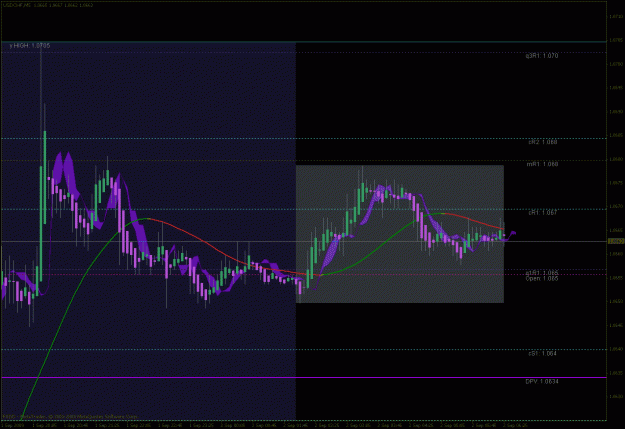Click the 1 Sep 2009 date label on time axis
The width and height of the screenshot is (625, 429).
pos(12,425)
